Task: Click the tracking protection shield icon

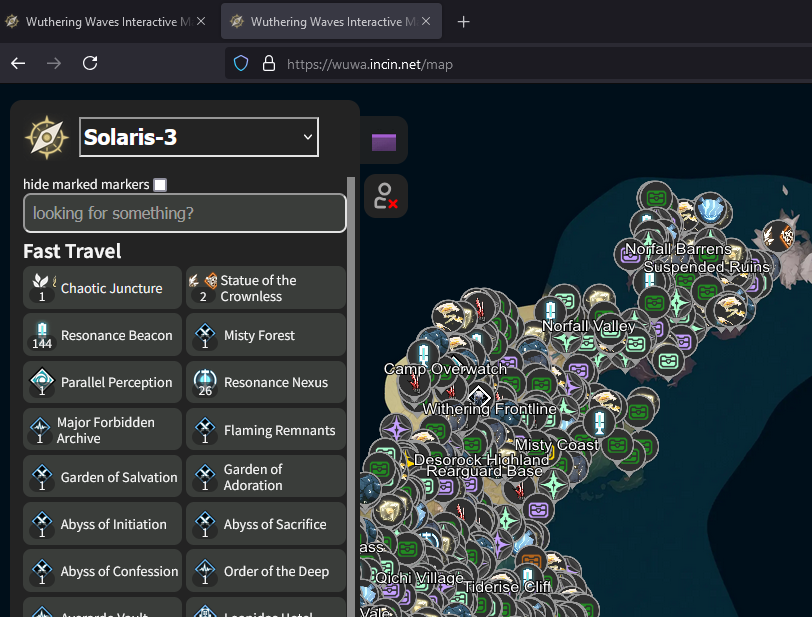Action: pyautogui.click(x=241, y=64)
